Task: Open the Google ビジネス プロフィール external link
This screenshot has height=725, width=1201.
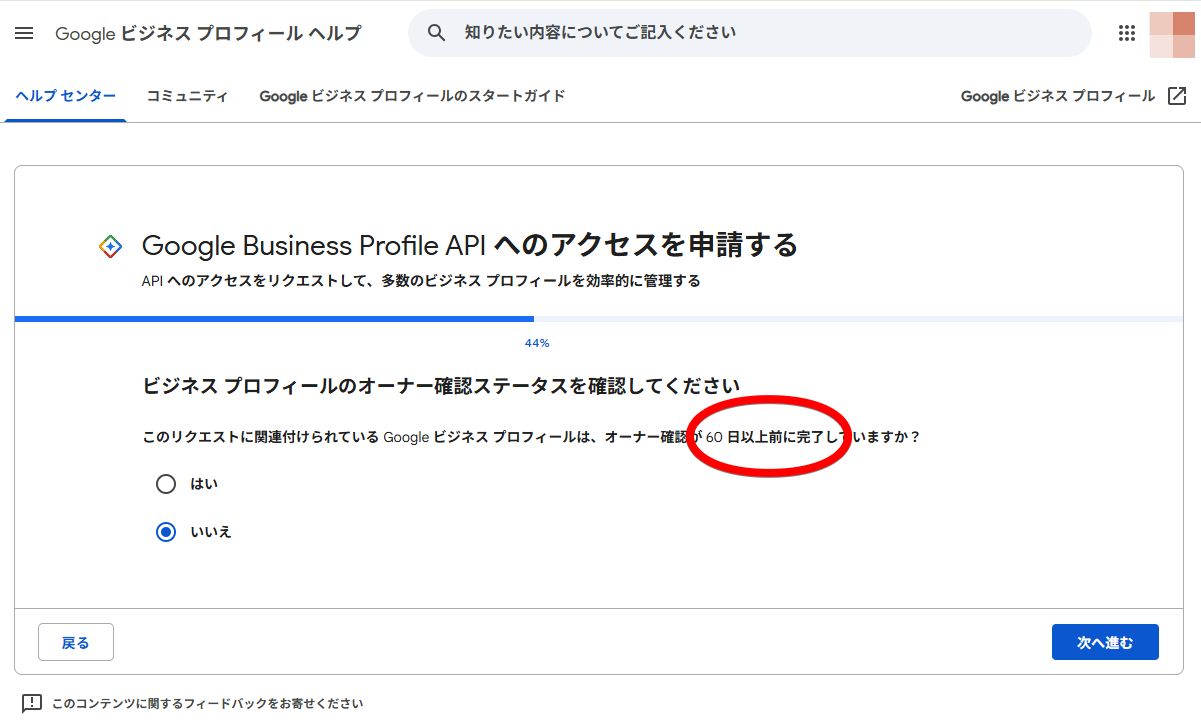Action: (x=1074, y=96)
